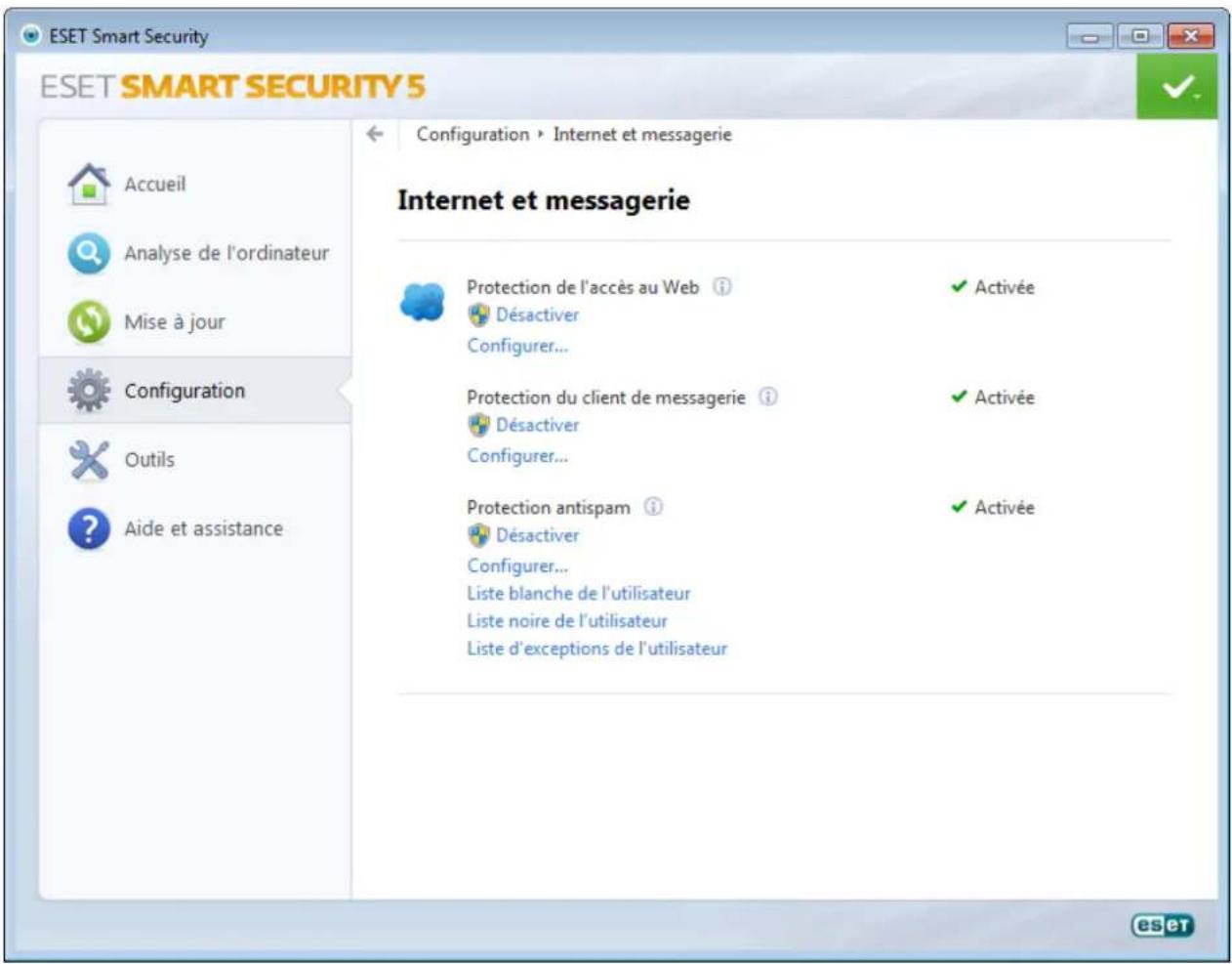Screen dimensions: 1232x964
Task: Disable Protection antispam via Désactiver
Action: 537,535
